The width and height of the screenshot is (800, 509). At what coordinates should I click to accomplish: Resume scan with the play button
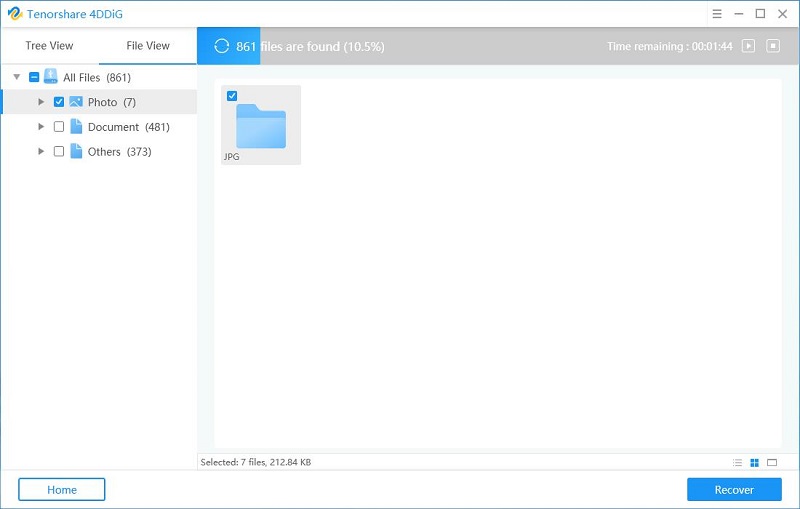point(748,46)
